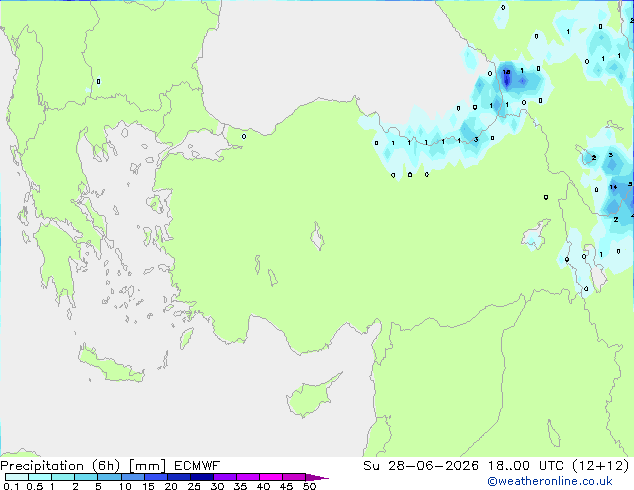Click the 'Su 28-06-2026' date text

pyautogui.click(x=421, y=466)
